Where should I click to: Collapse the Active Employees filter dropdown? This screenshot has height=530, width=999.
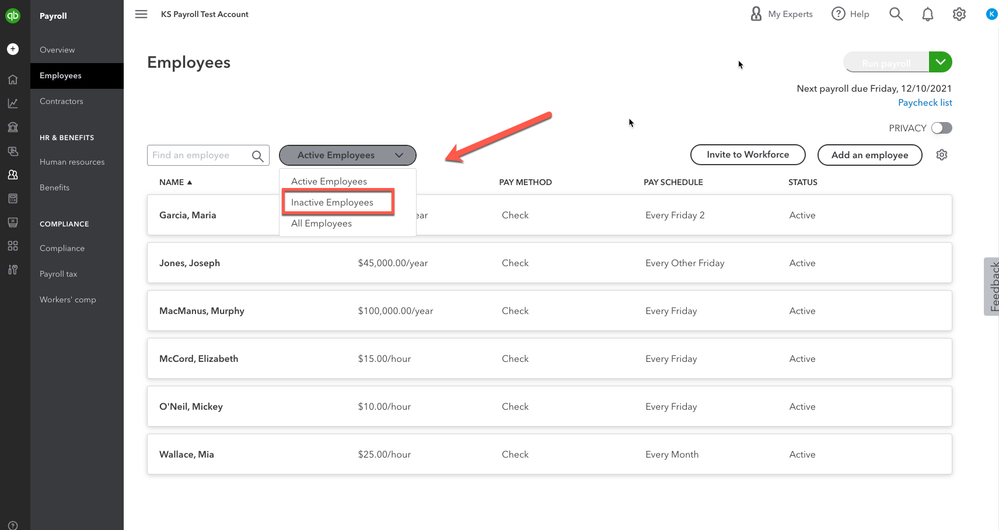tap(348, 155)
